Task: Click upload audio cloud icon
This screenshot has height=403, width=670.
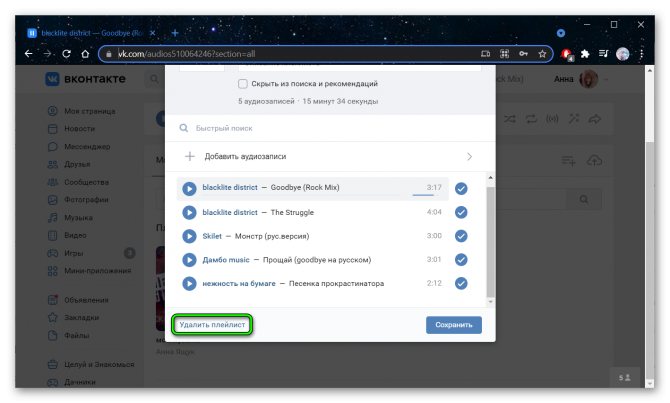Action: 594,161
